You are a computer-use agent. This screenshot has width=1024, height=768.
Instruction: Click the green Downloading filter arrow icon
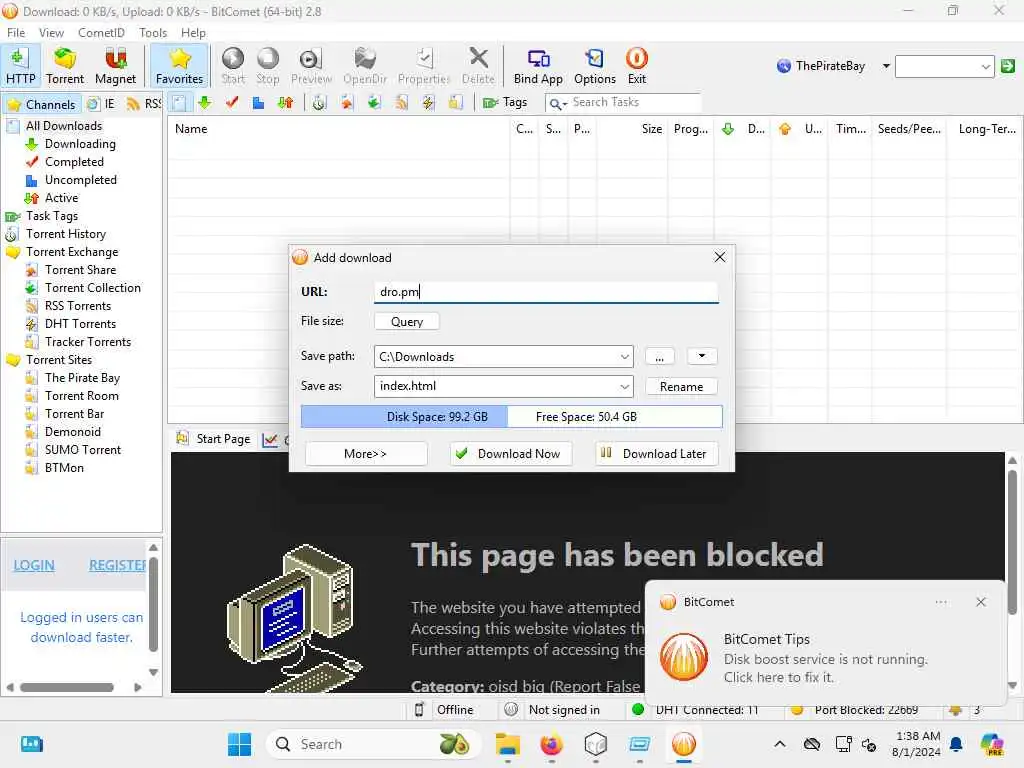click(205, 103)
